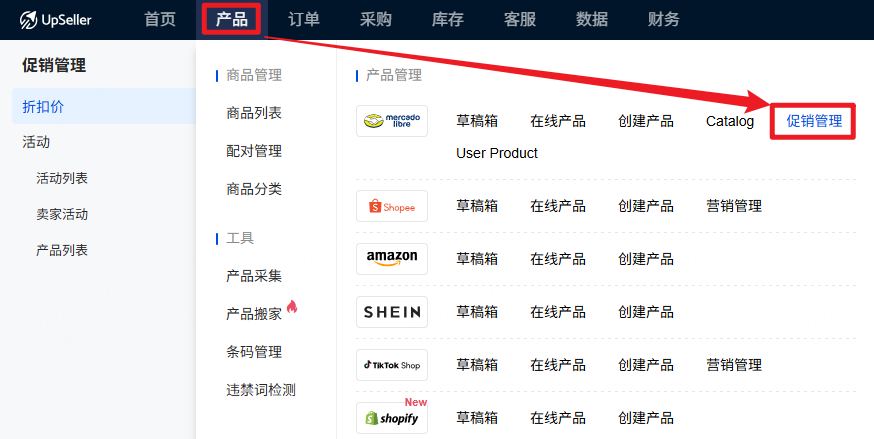Expand 活动 section in the sidebar
This screenshot has width=874, height=439.
click(x=36, y=142)
